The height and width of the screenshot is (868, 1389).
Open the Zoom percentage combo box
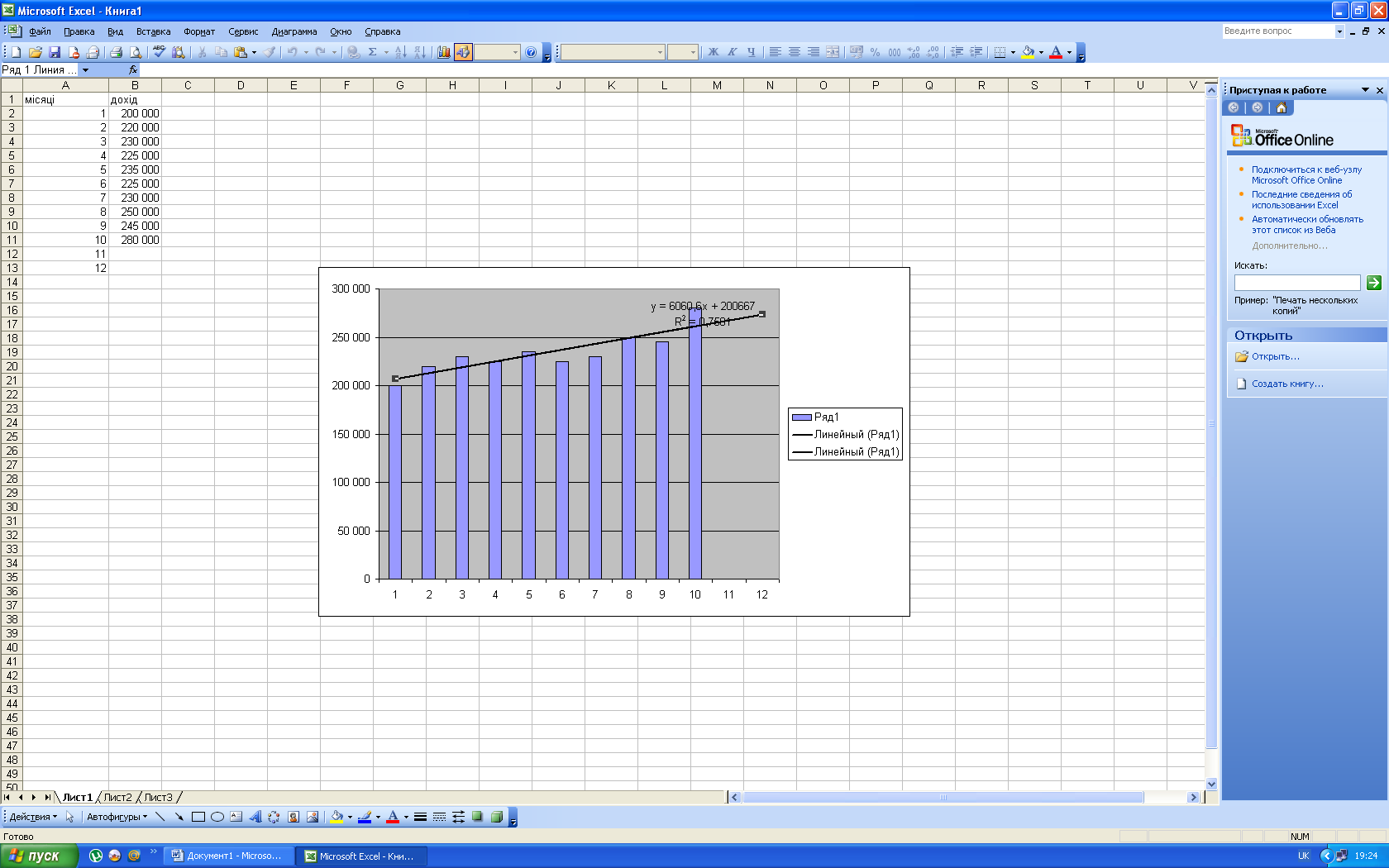click(497, 52)
